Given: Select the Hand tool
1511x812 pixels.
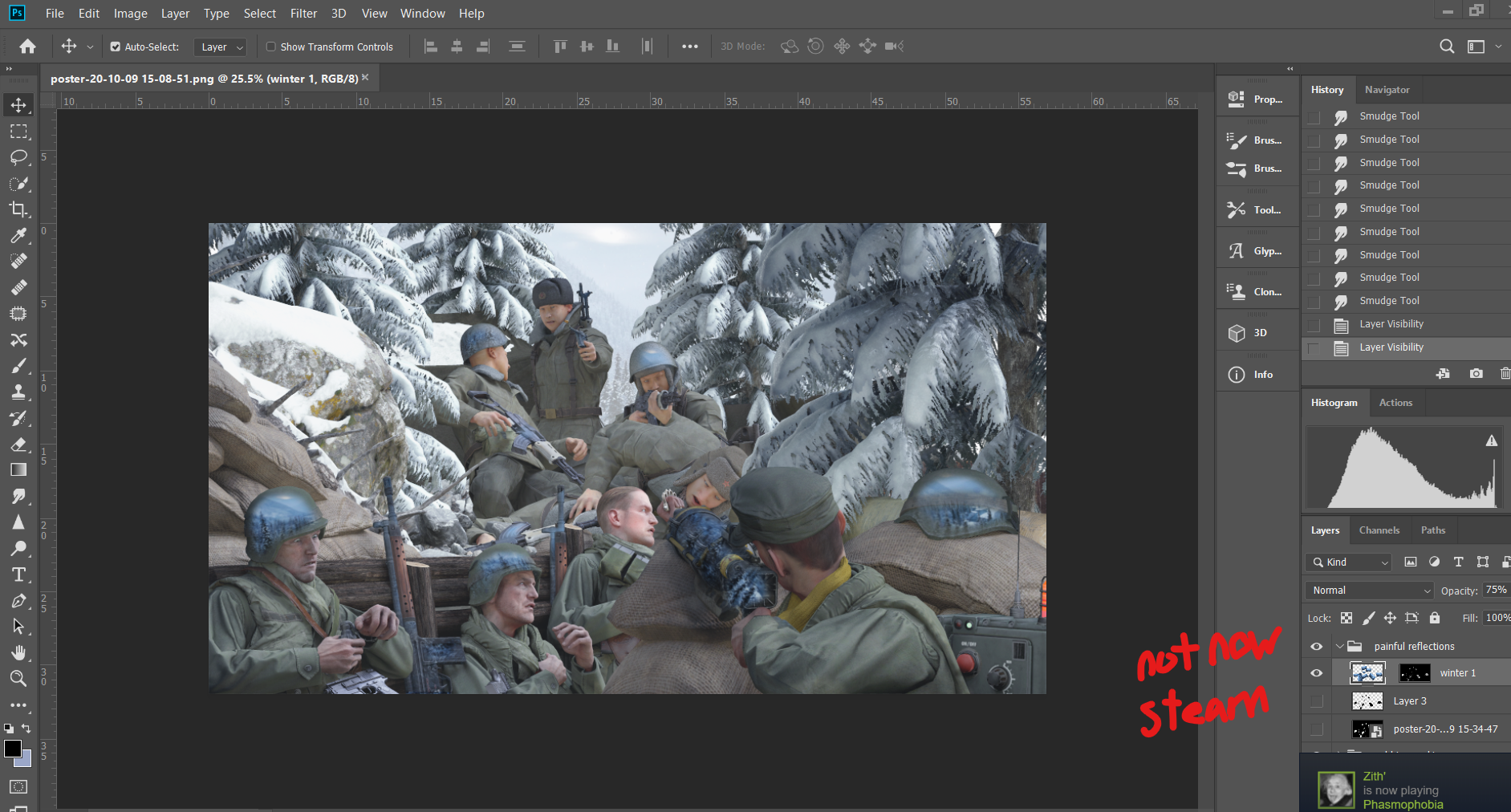Looking at the screenshot, I should point(18,652).
